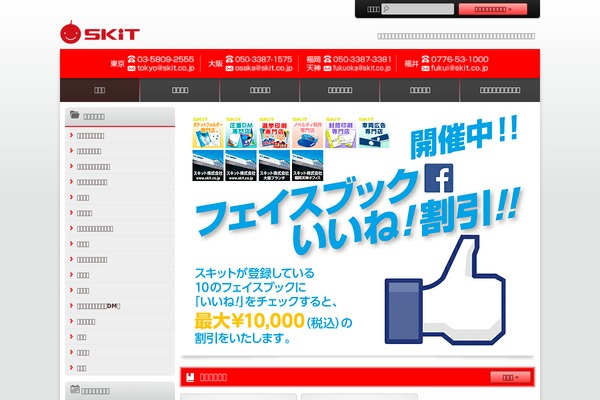Open the fukuoka@skit.co.jp email link
This screenshot has width=600, height=400.
point(362,68)
